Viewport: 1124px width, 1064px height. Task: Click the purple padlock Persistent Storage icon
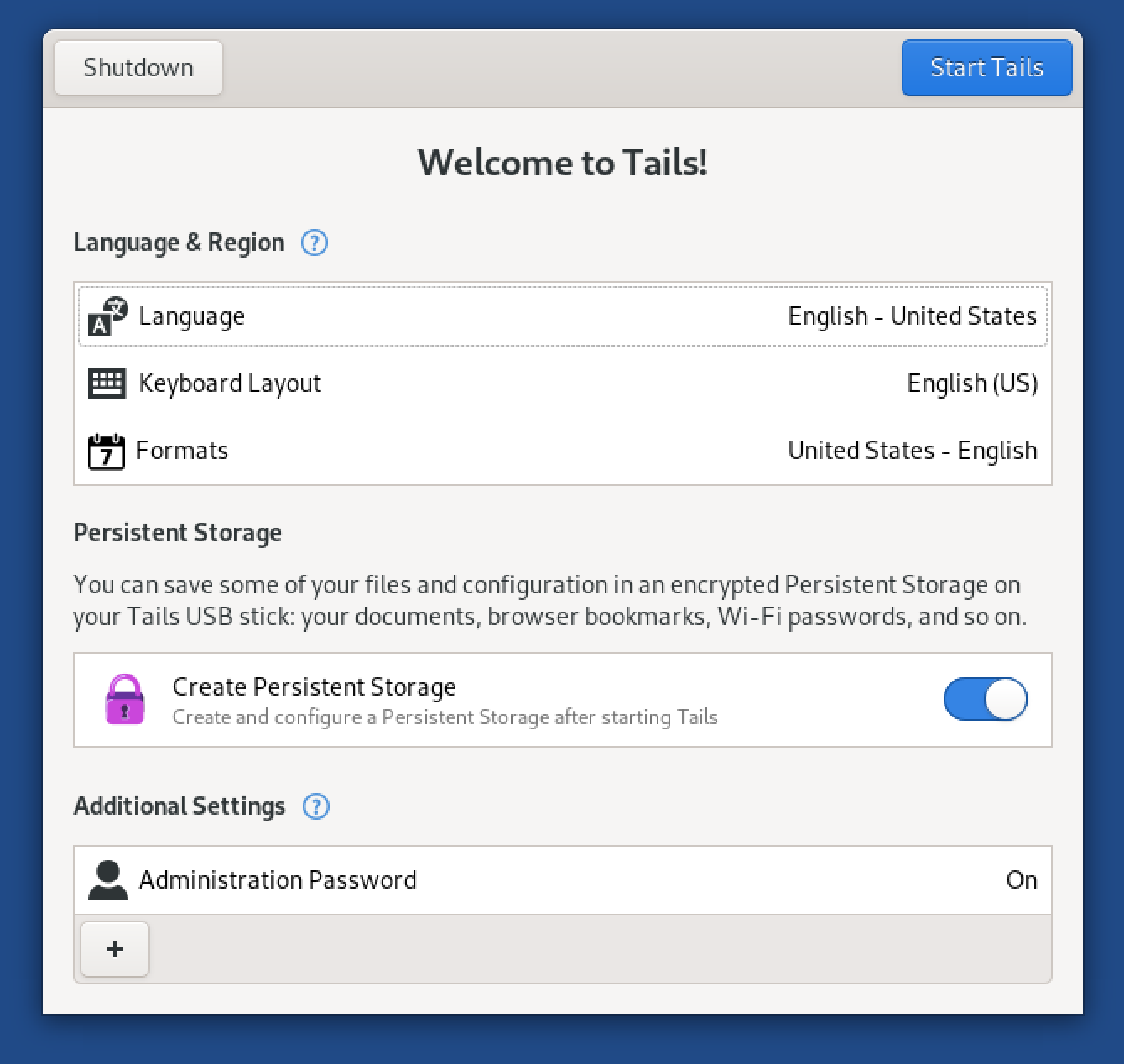coord(125,700)
